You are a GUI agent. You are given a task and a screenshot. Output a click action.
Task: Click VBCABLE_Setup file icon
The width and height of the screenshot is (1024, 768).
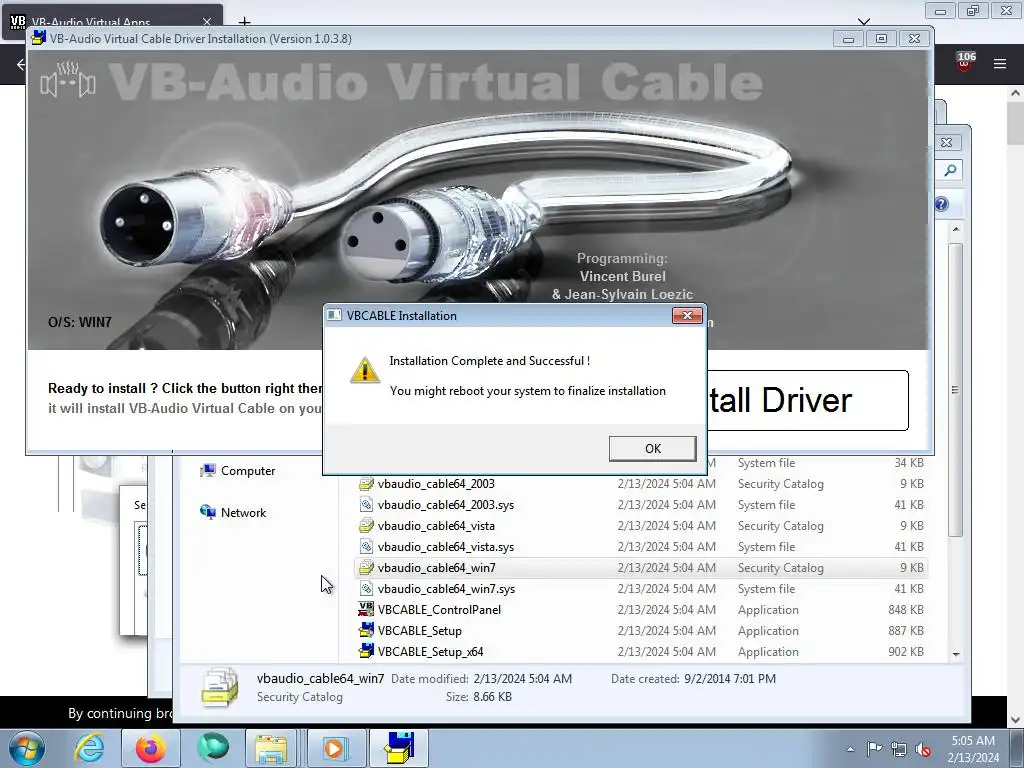point(366,631)
